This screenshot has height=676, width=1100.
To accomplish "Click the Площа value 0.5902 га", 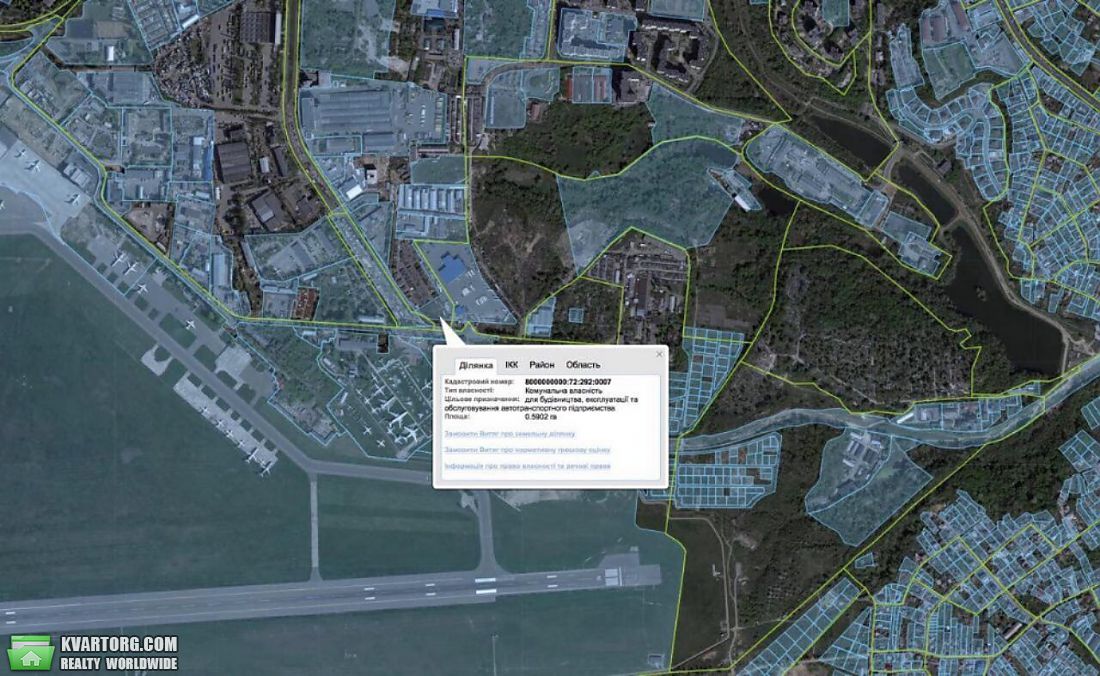I will click(x=541, y=417).
